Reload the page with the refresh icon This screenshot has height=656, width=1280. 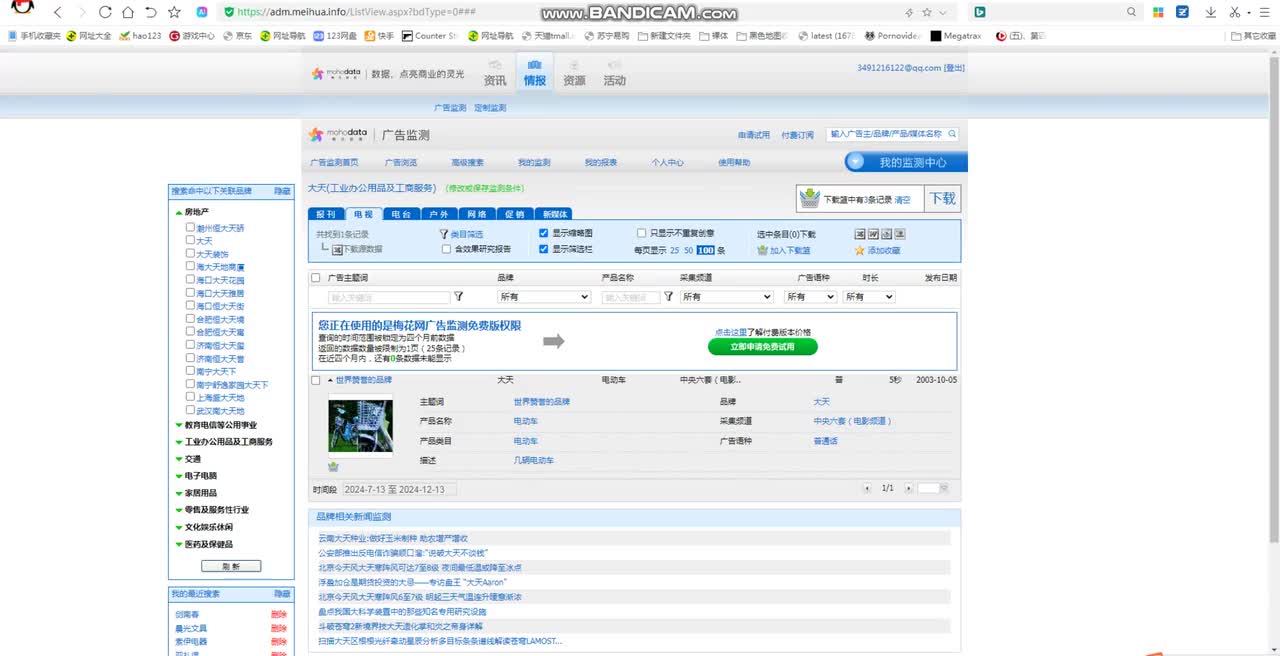pos(106,12)
